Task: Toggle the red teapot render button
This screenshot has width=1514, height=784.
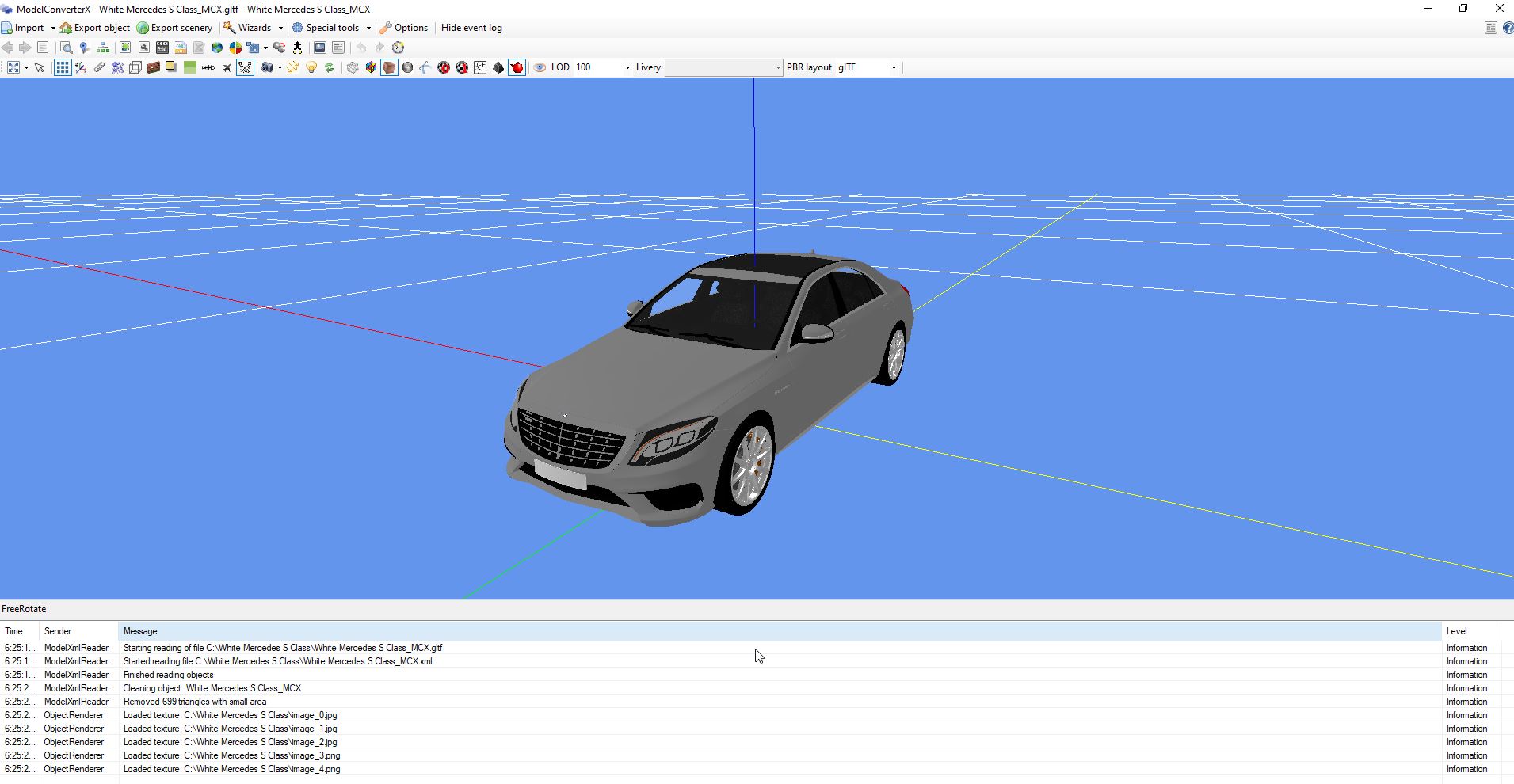Action: coord(517,67)
